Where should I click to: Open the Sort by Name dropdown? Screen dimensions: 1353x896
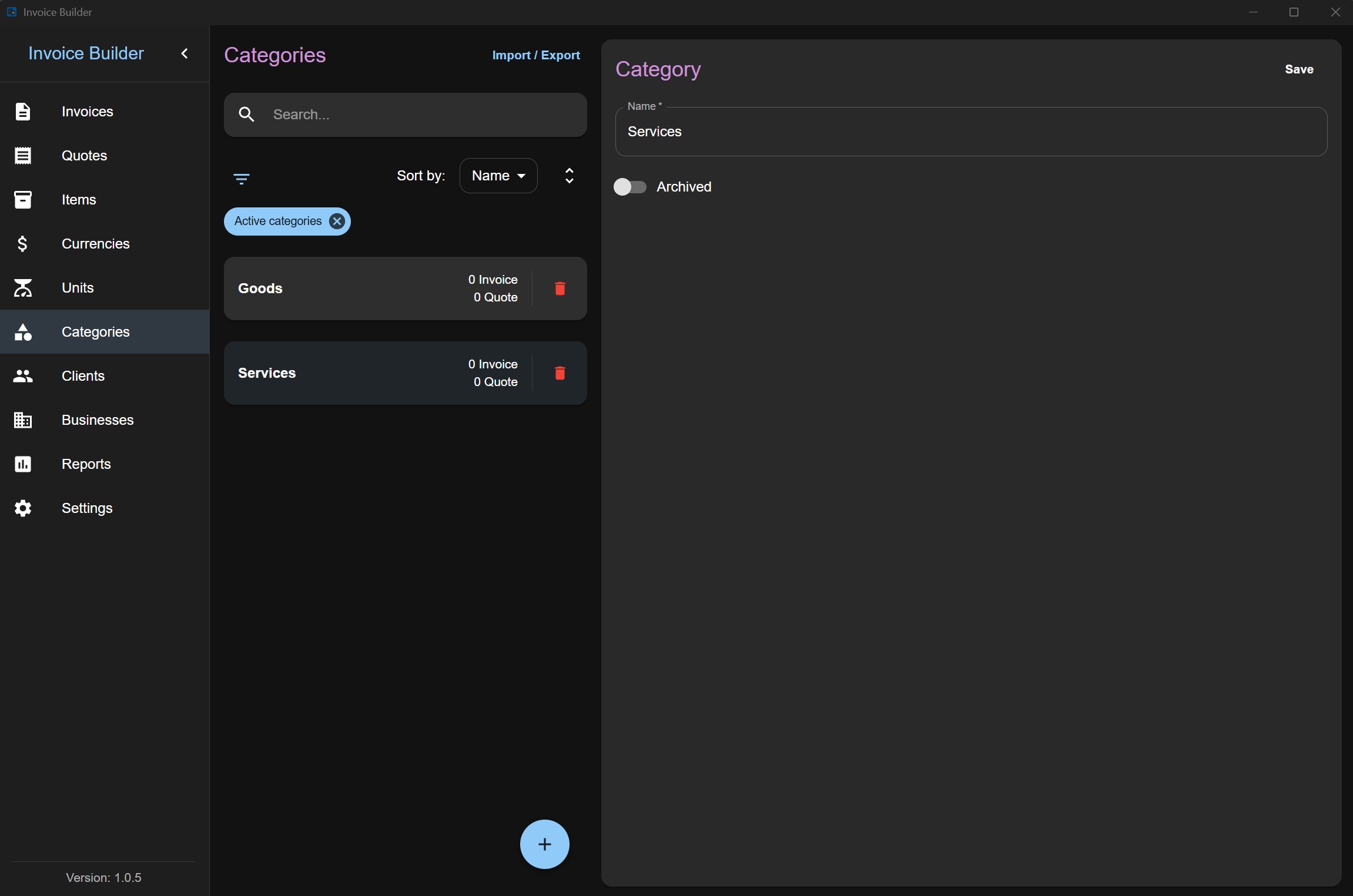[x=498, y=176]
